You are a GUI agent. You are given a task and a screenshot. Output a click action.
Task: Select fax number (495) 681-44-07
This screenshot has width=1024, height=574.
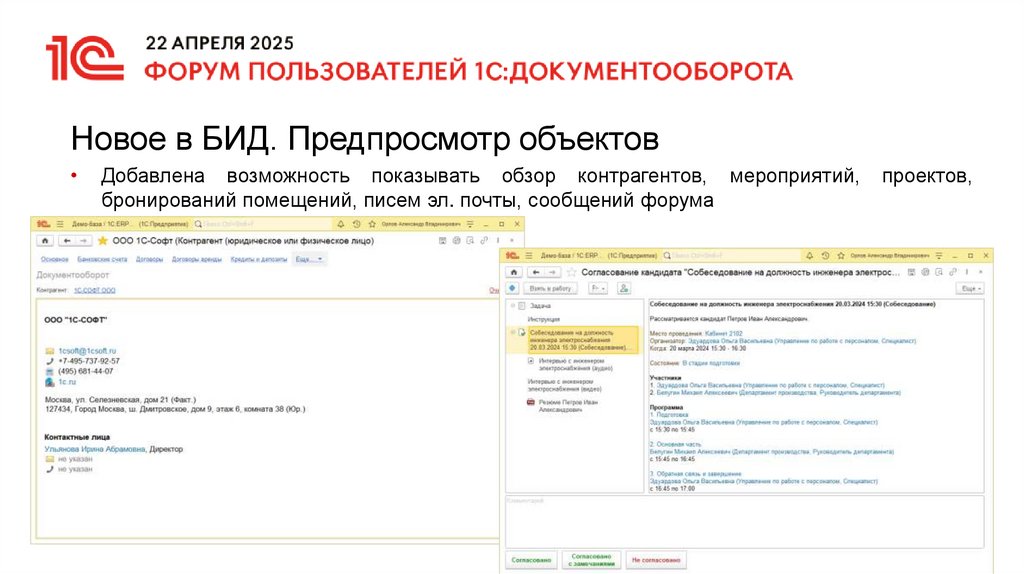pos(86,372)
